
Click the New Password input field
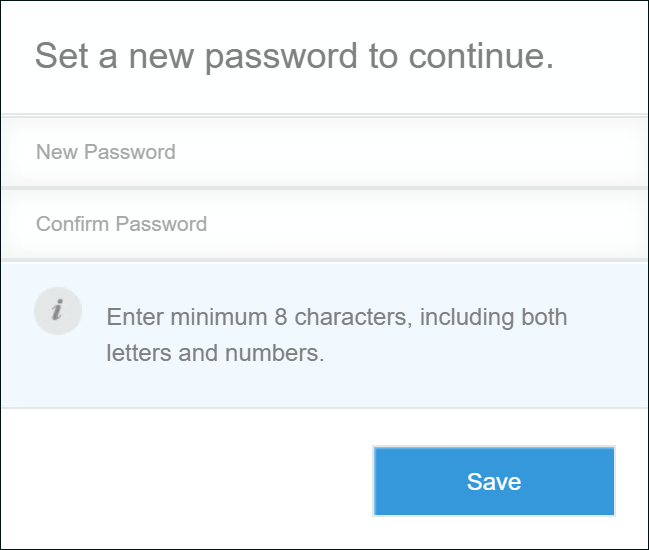coord(324,152)
